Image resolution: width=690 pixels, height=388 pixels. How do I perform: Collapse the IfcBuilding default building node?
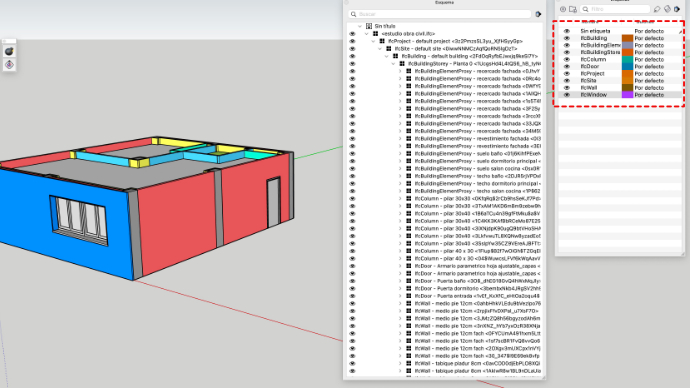386,56
